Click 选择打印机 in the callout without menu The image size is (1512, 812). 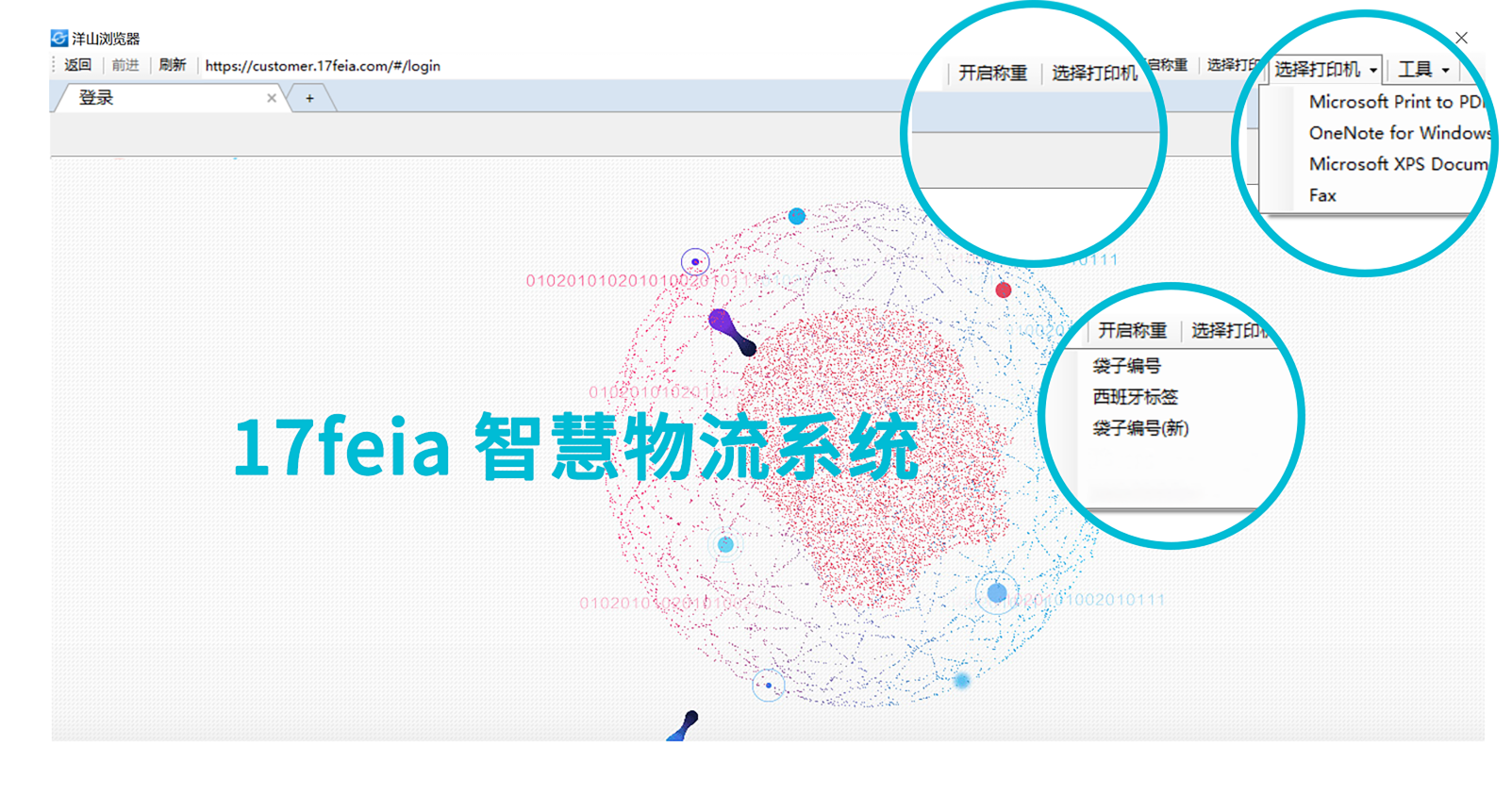[x=1094, y=73]
